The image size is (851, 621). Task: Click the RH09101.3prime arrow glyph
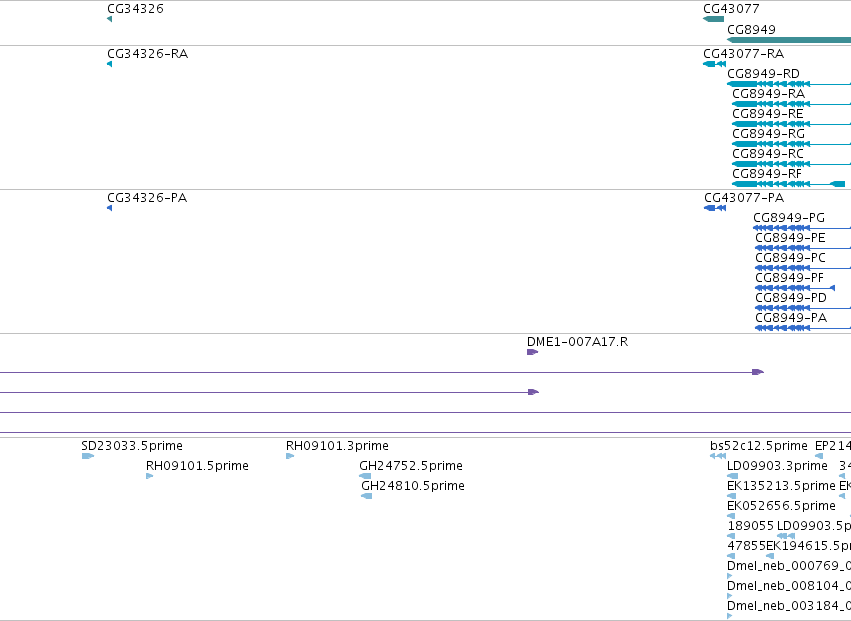click(290, 456)
